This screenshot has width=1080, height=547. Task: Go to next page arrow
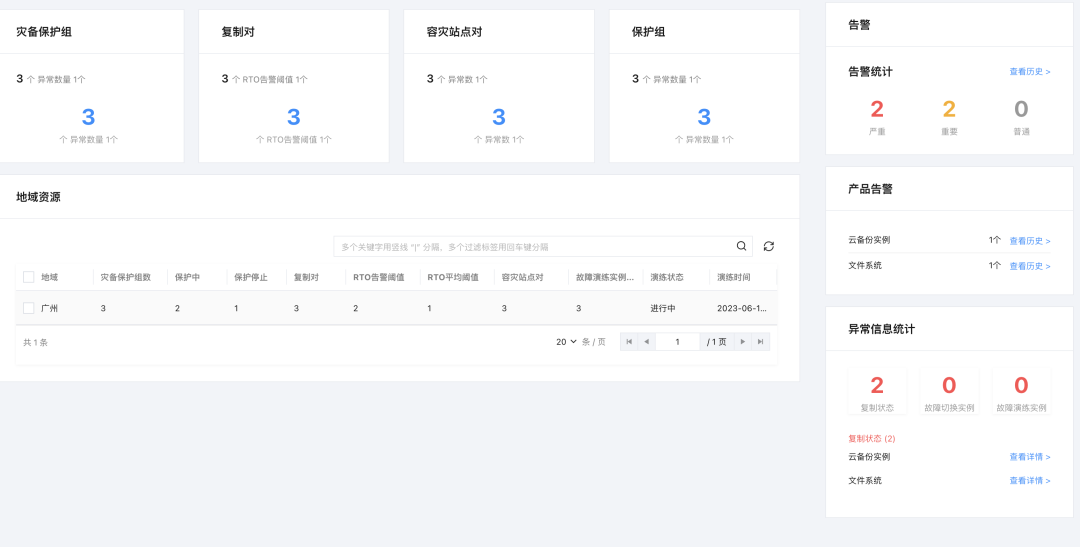742,342
